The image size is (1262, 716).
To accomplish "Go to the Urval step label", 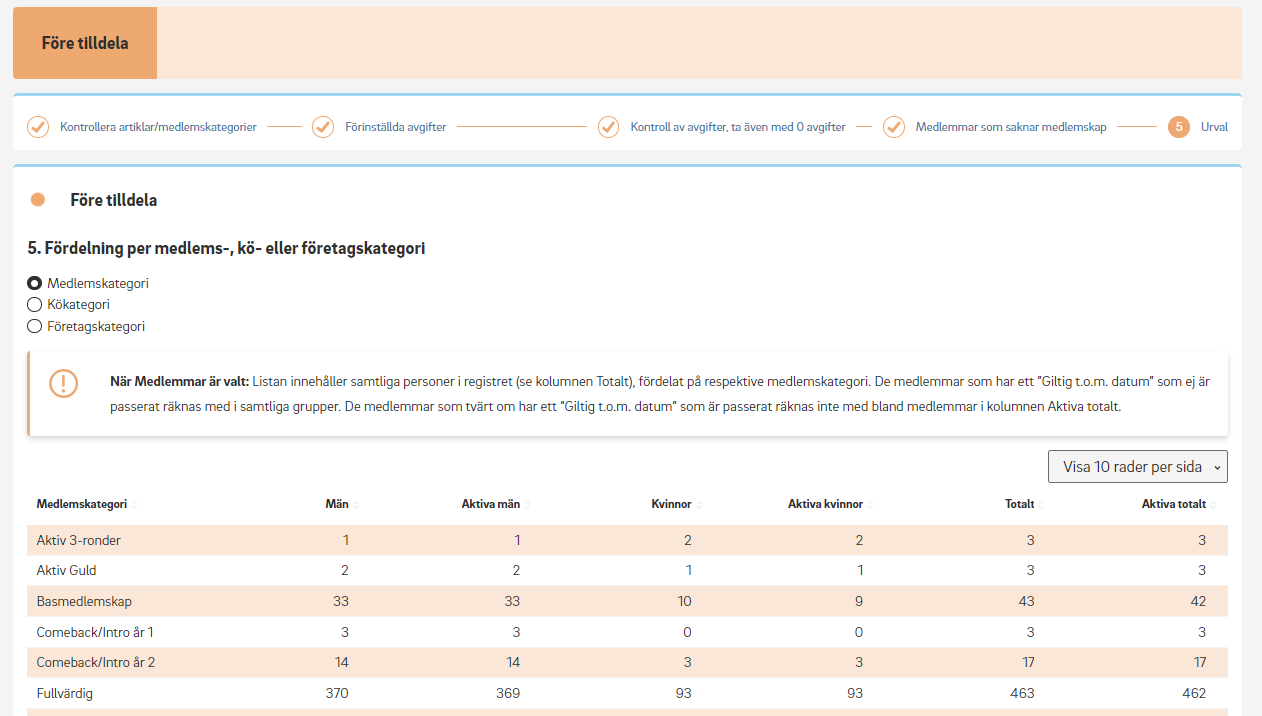I will [x=1214, y=128].
